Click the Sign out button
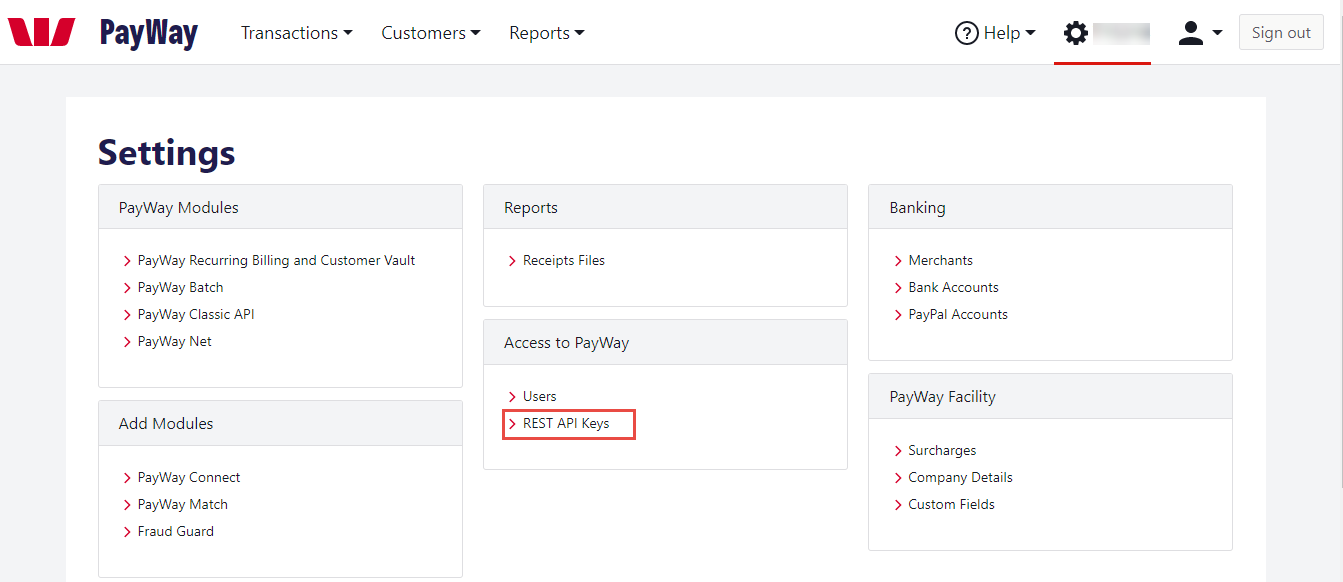This screenshot has height=582, width=1343. coord(1281,32)
